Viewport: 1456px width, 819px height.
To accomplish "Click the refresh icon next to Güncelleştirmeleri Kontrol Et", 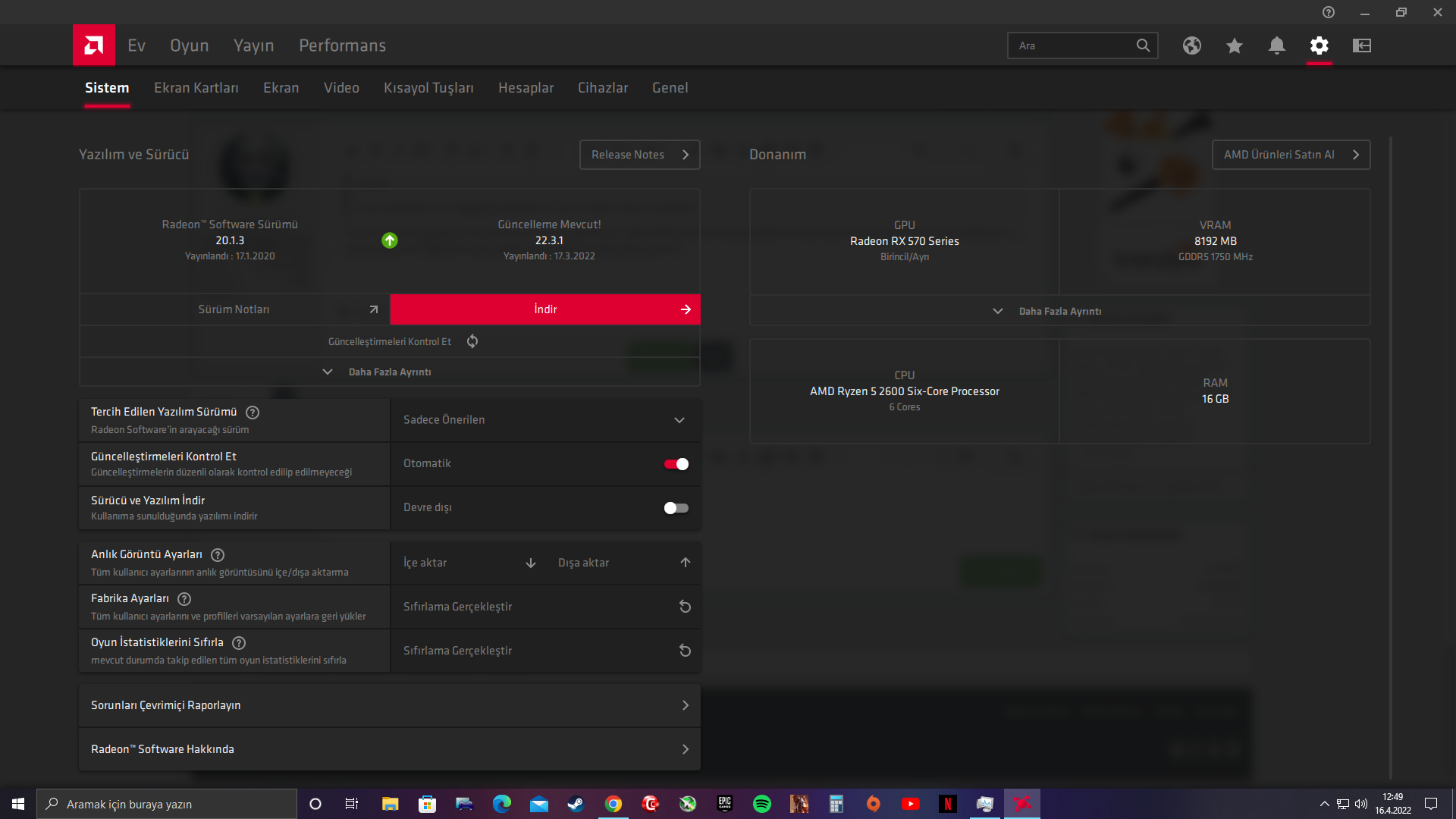I will pyautogui.click(x=472, y=341).
